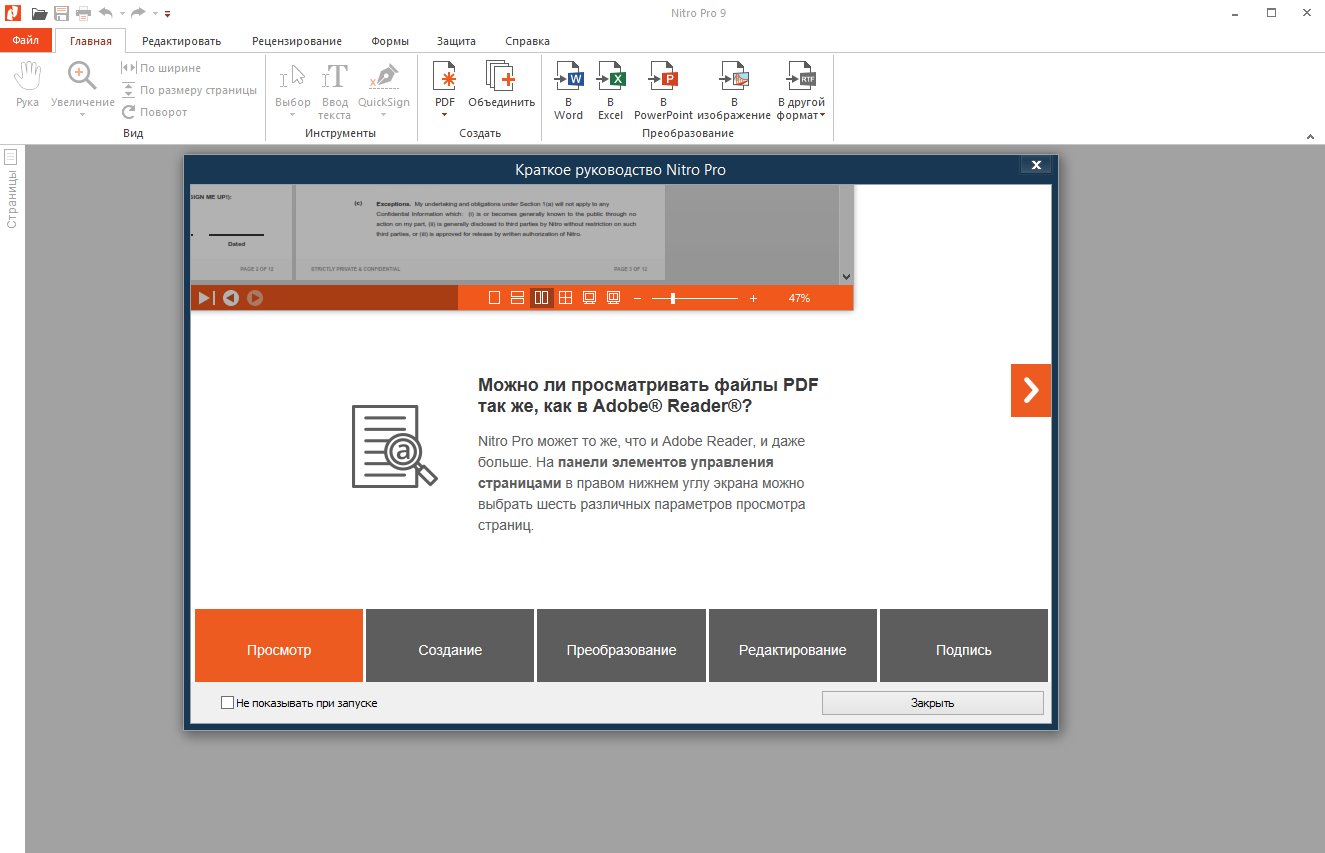
Task: Click the two-page view icon in preview
Action: (542, 297)
